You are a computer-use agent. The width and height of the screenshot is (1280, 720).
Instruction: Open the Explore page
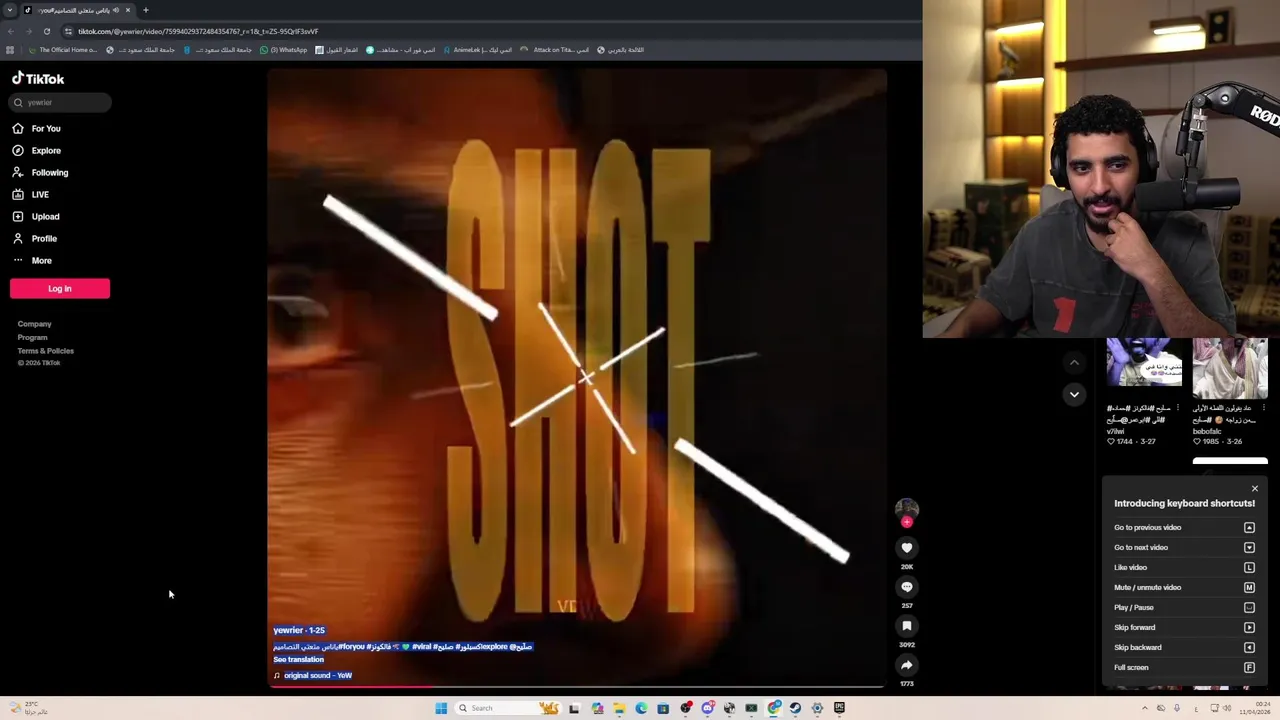(37, 150)
